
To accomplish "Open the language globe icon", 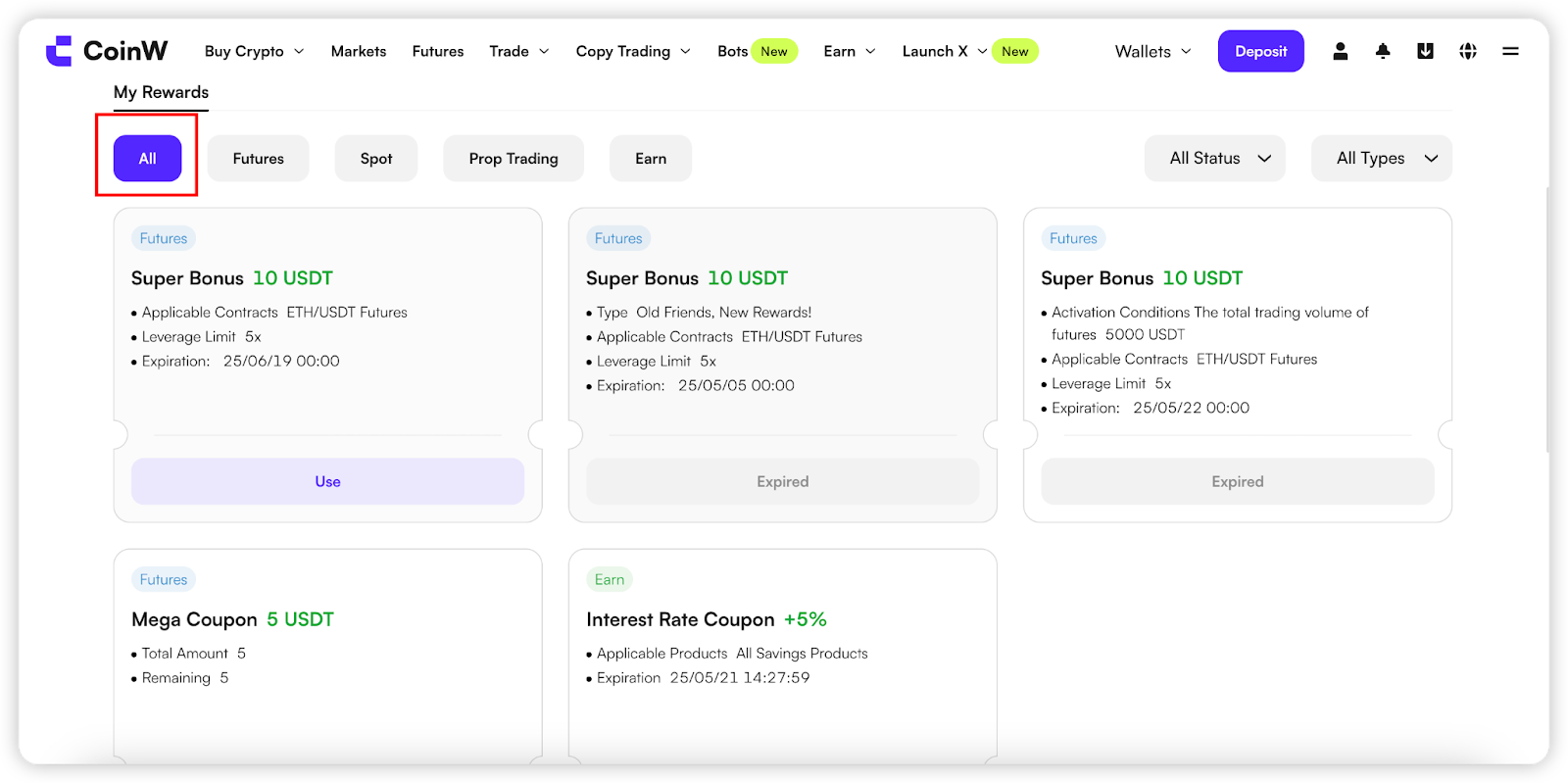I will pos(1468,51).
